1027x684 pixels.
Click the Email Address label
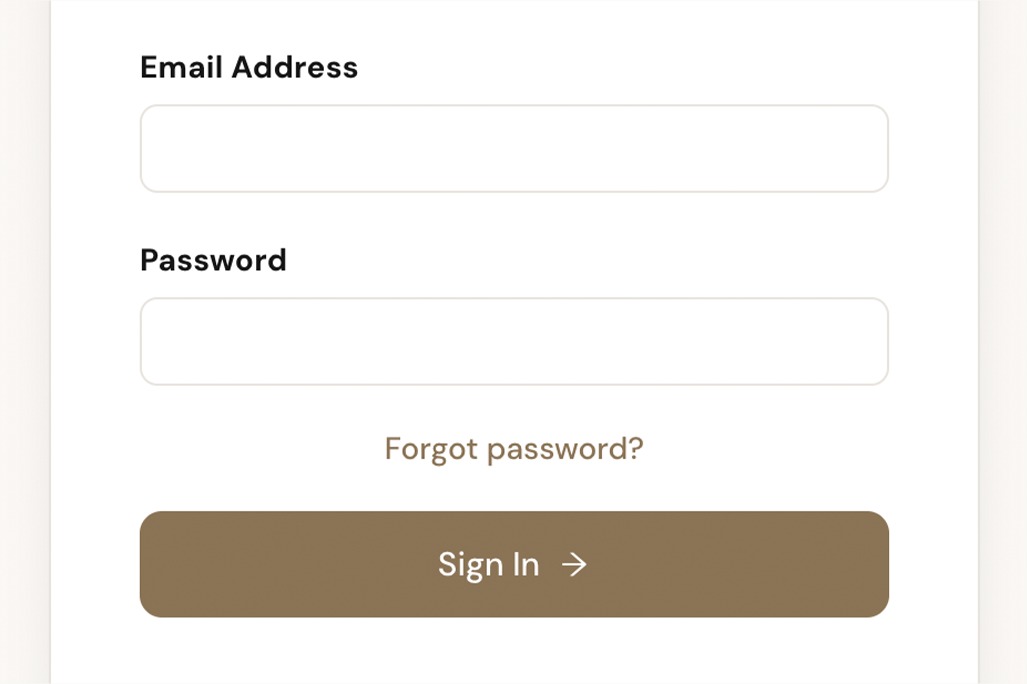(x=249, y=68)
